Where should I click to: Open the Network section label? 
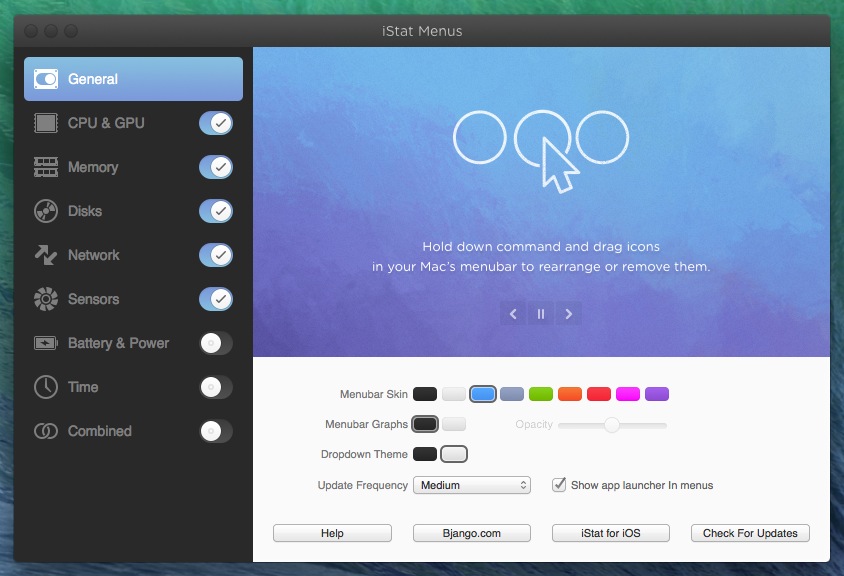[x=94, y=255]
